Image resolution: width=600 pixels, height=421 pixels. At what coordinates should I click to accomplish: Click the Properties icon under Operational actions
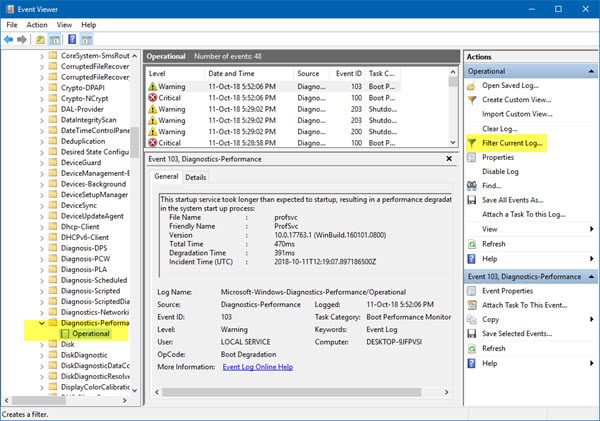pyautogui.click(x=472, y=157)
